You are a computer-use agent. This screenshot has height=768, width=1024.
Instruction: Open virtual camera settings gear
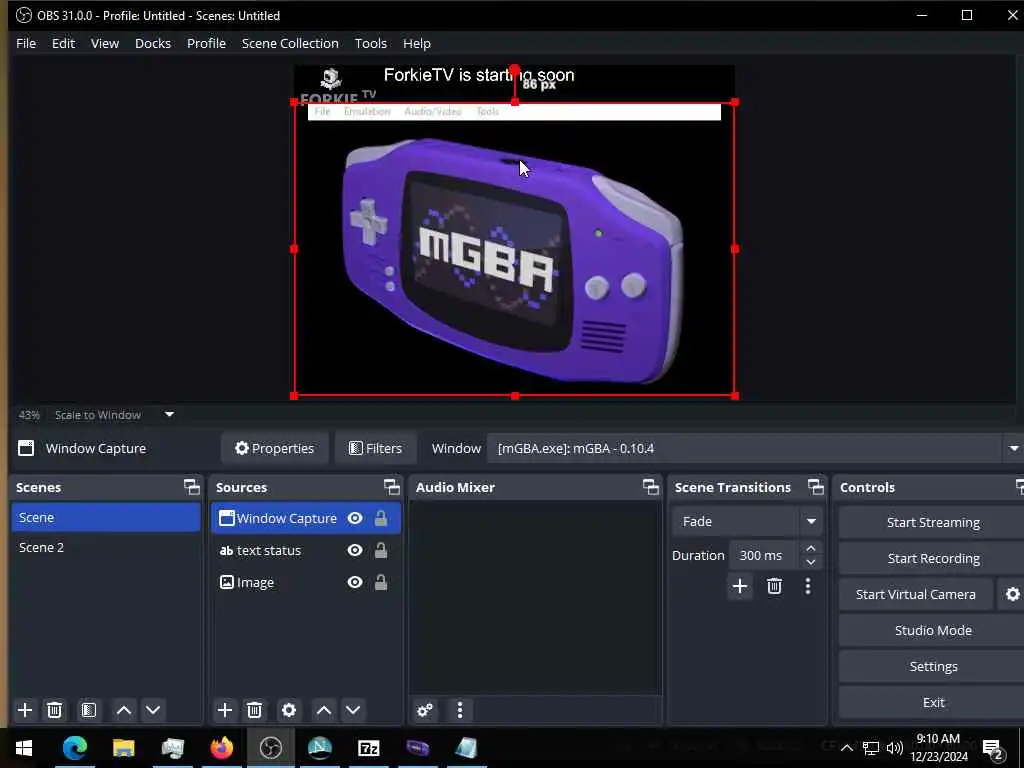coord(1012,594)
